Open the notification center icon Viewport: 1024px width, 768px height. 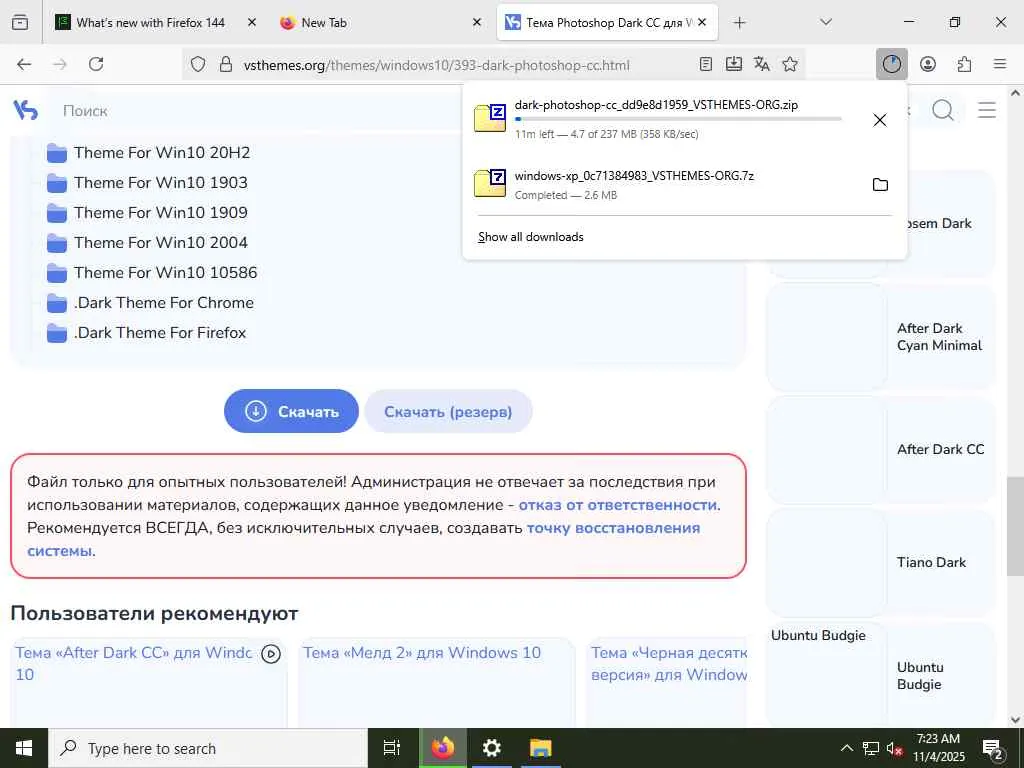pyautogui.click(x=993, y=748)
